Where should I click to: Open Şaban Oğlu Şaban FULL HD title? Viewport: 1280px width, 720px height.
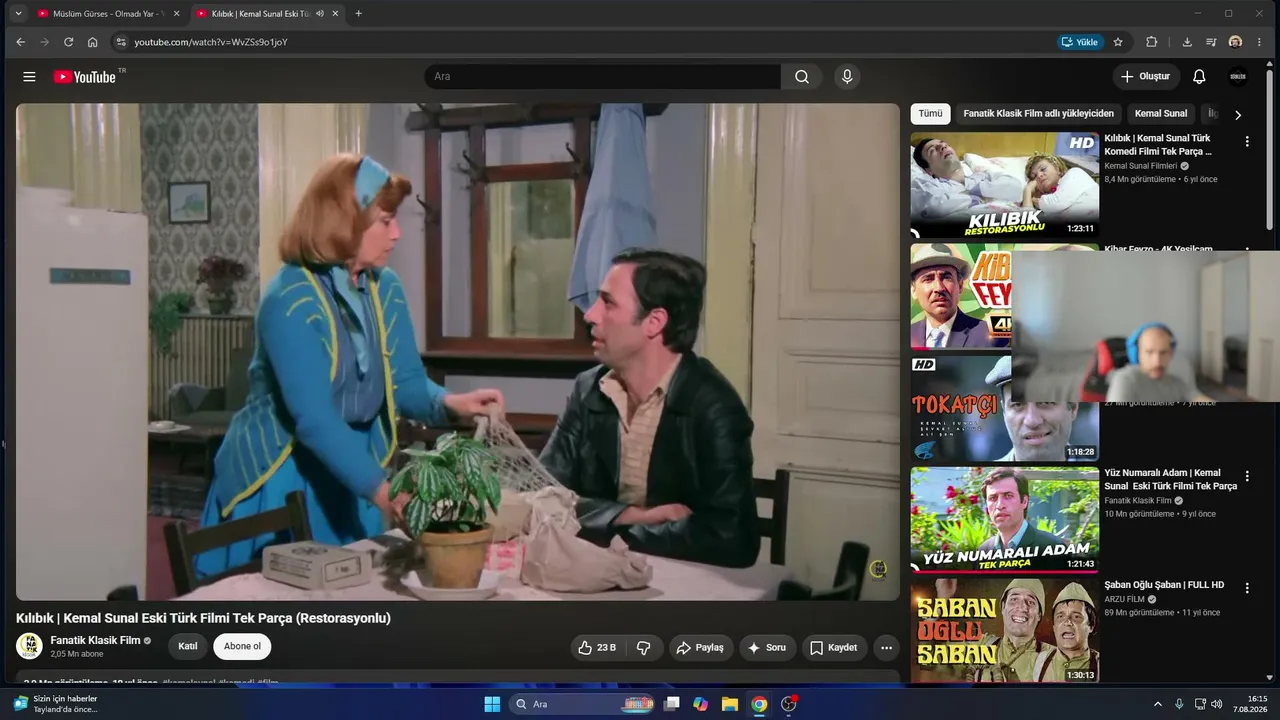[1164, 585]
